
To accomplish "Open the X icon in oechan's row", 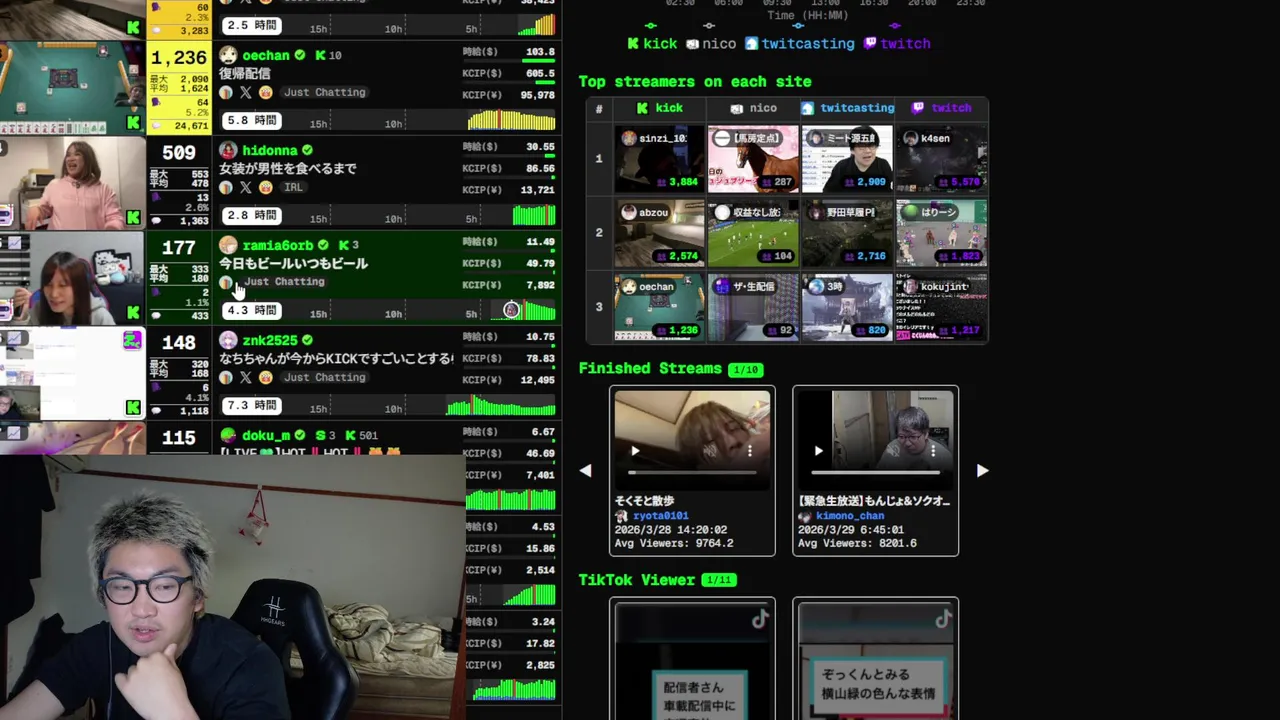I will click(x=246, y=92).
